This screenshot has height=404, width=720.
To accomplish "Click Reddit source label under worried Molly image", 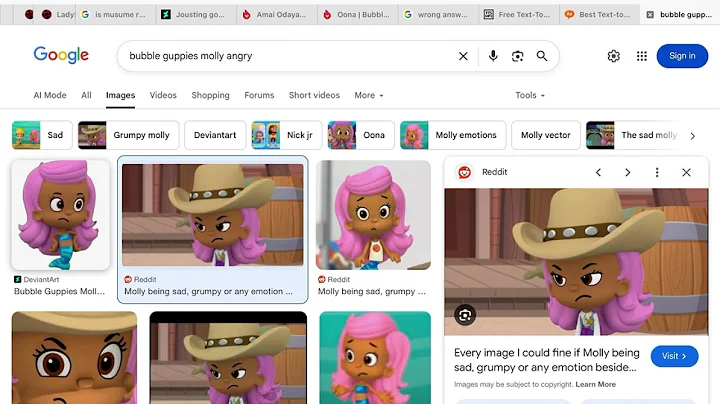I will tap(334, 280).
